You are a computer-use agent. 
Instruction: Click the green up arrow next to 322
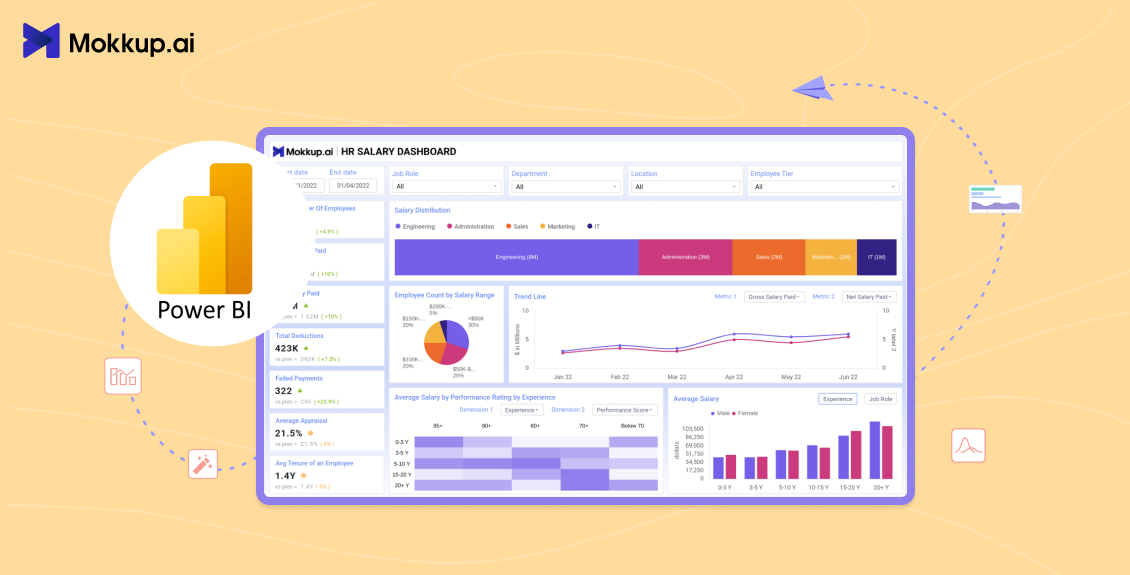(x=300, y=390)
